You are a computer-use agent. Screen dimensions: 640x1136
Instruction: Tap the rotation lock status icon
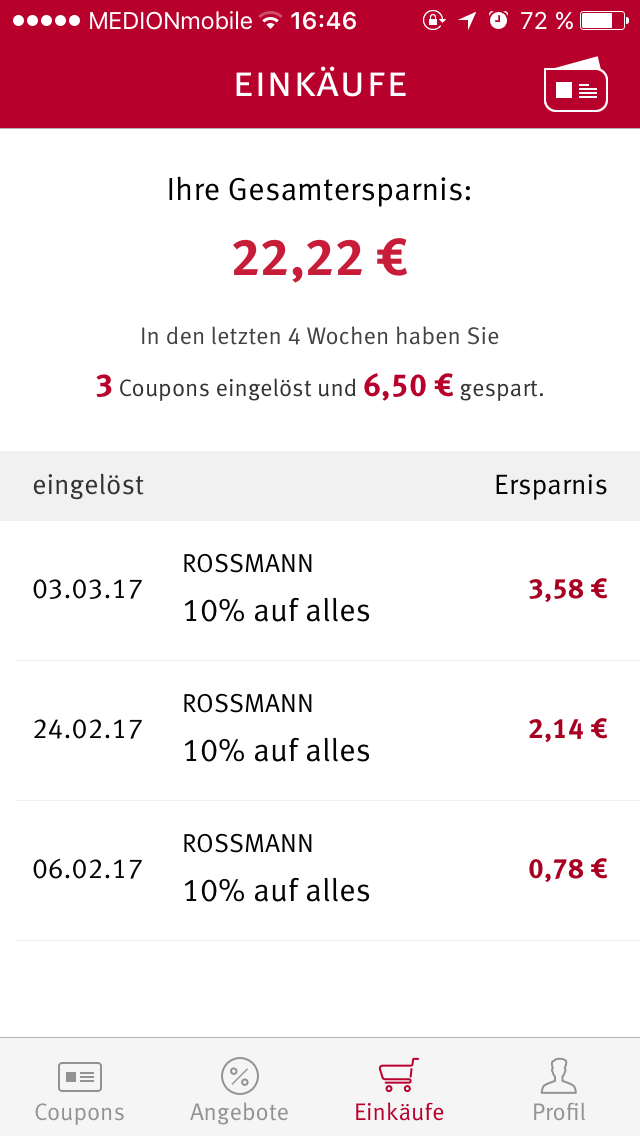point(433,21)
